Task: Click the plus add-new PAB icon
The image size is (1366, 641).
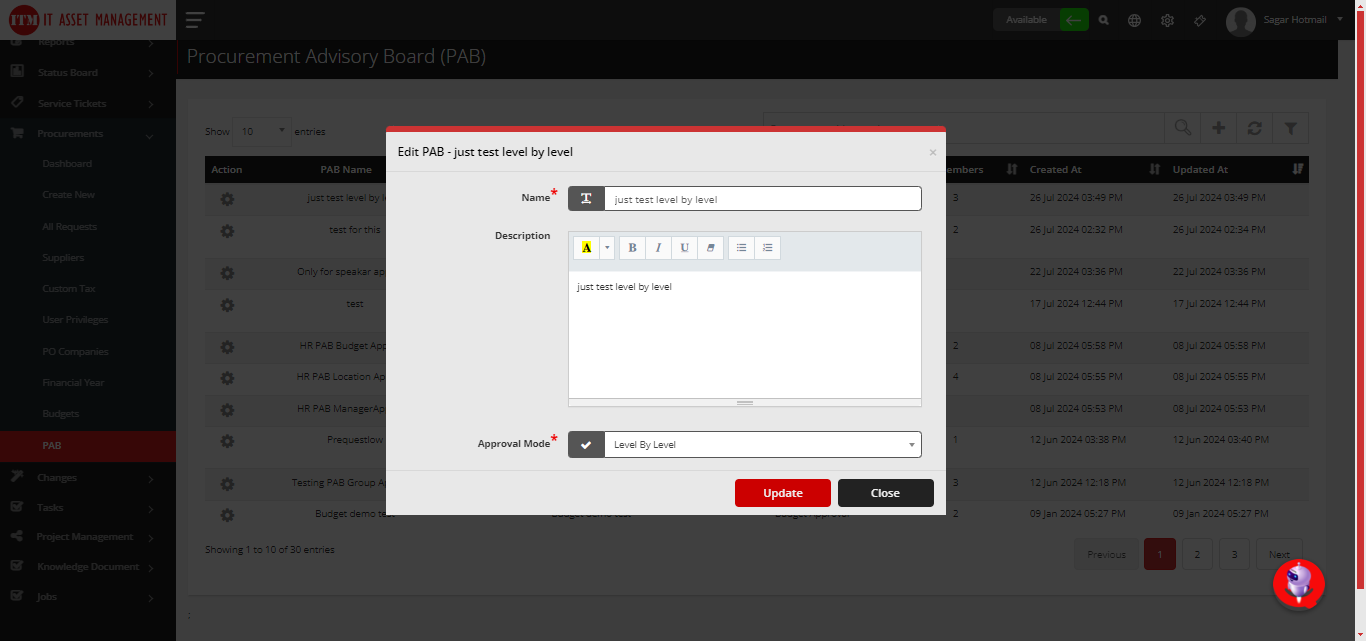Action: [1218, 128]
